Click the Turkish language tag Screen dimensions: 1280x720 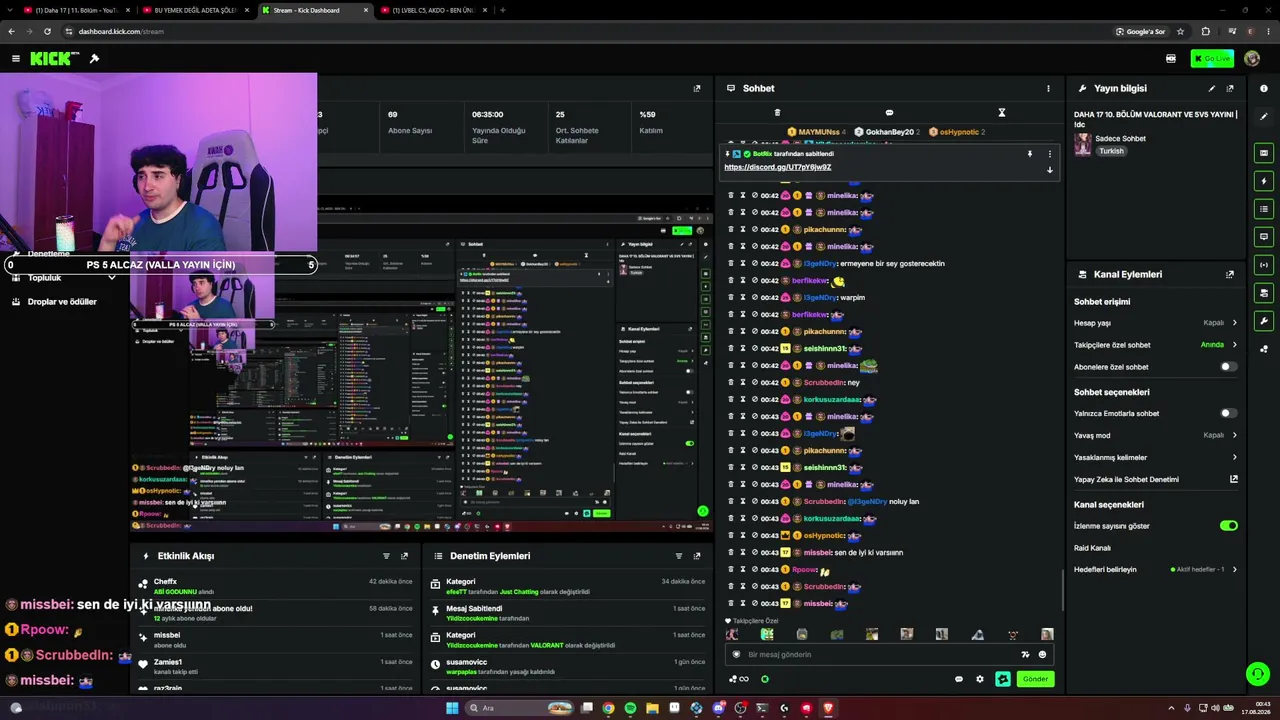[x=1111, y=151]
